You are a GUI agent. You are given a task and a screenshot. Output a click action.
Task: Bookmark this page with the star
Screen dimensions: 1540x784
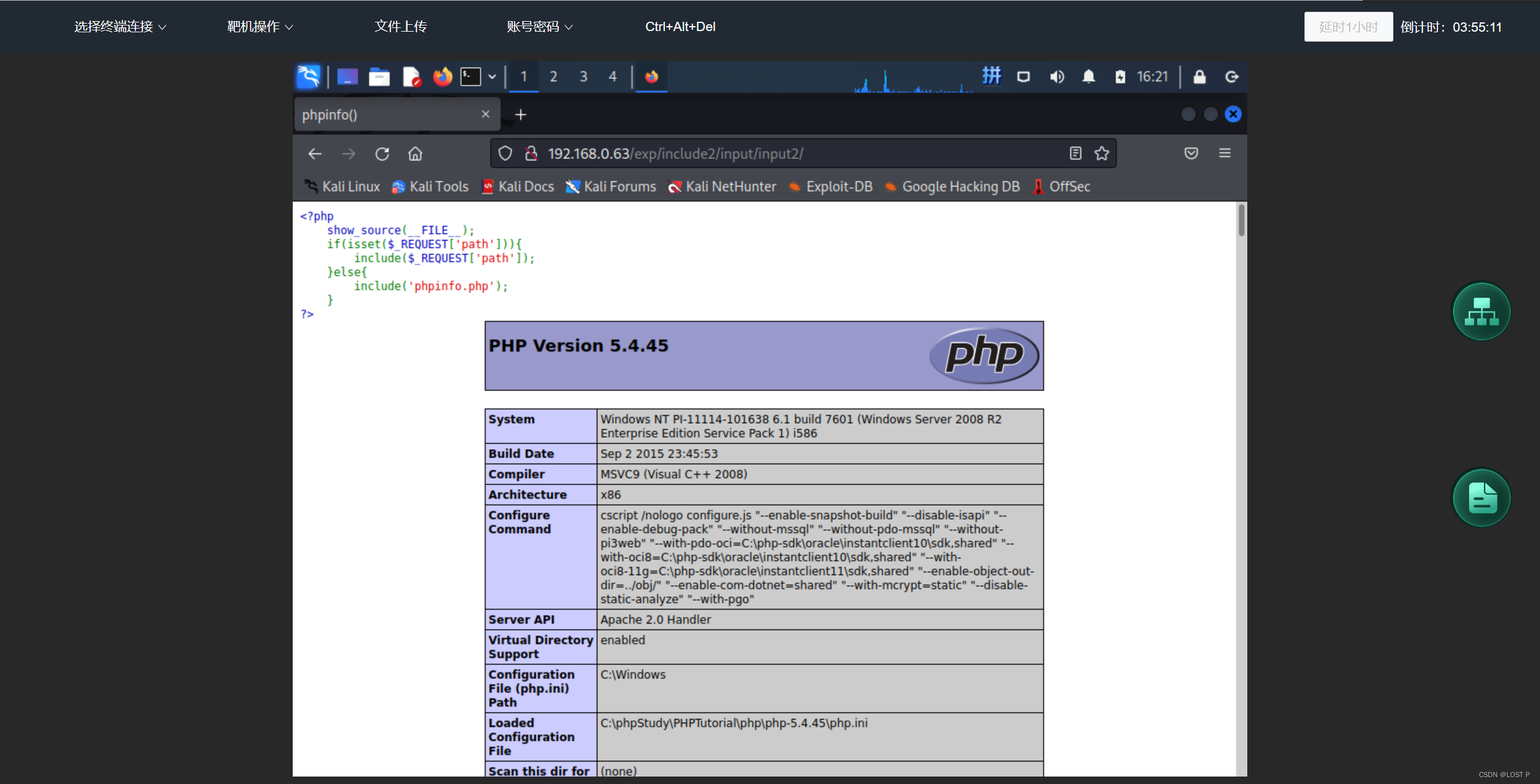pos(1102,153)
